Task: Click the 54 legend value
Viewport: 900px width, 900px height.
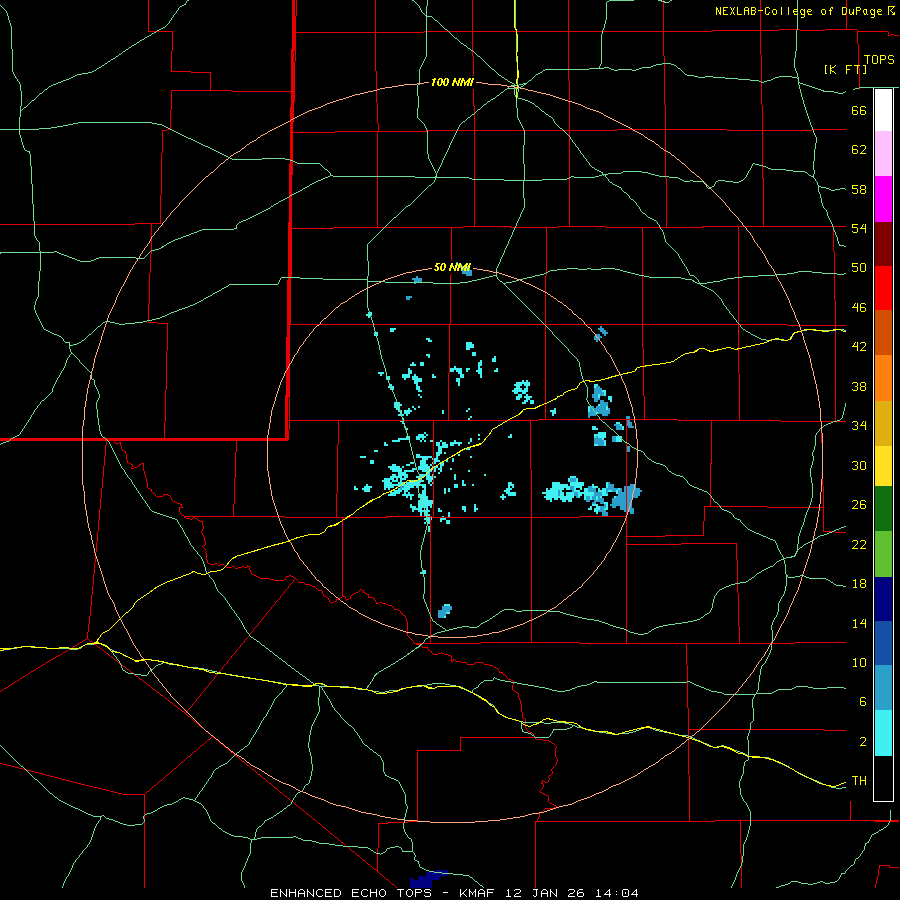Action: click(859, 228)
